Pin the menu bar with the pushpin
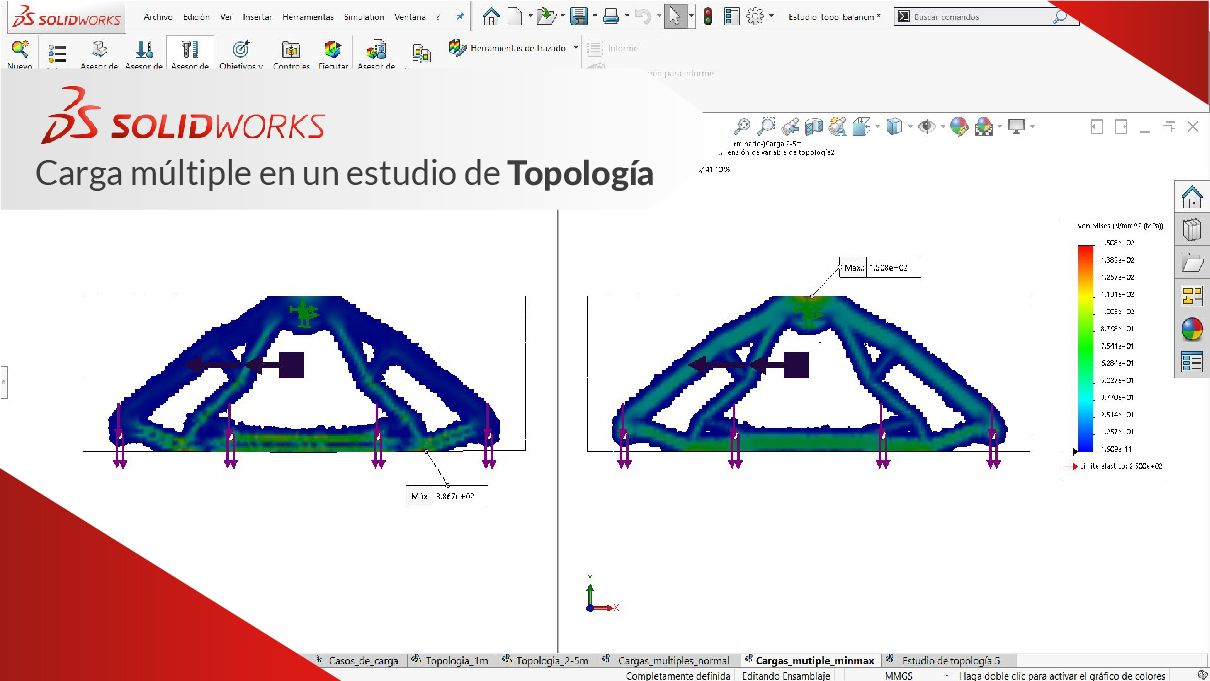Viewport: 1210px width, 681px height. [460, 17]
